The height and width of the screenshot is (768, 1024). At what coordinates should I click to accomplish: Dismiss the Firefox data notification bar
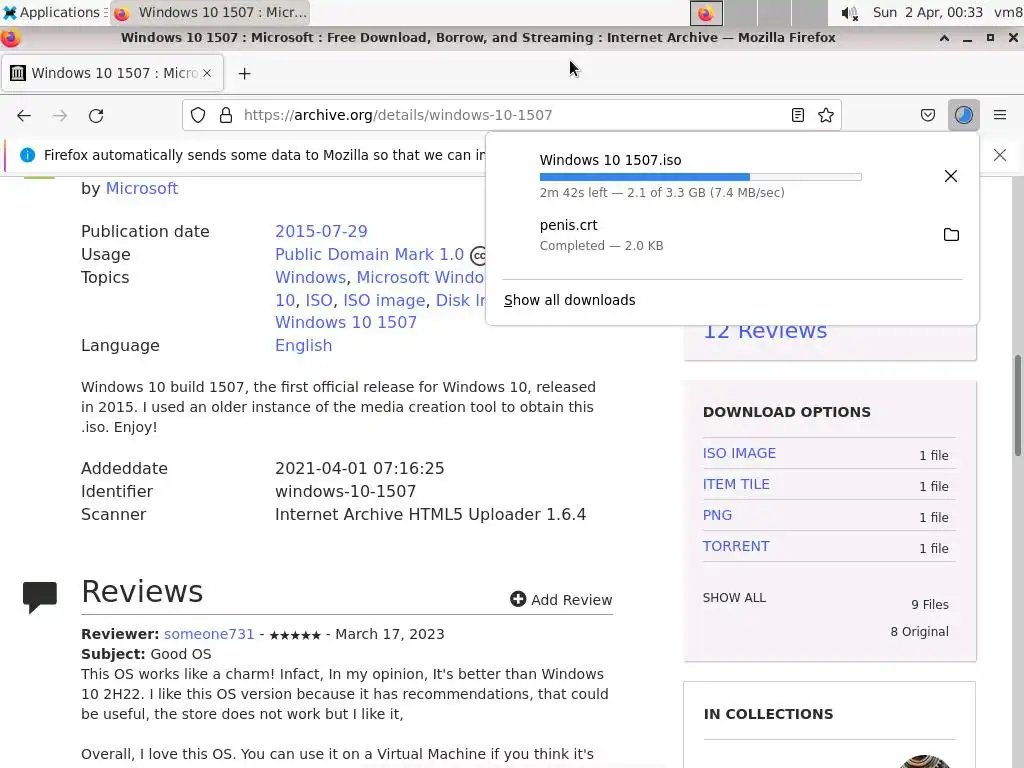(1000, 155)
